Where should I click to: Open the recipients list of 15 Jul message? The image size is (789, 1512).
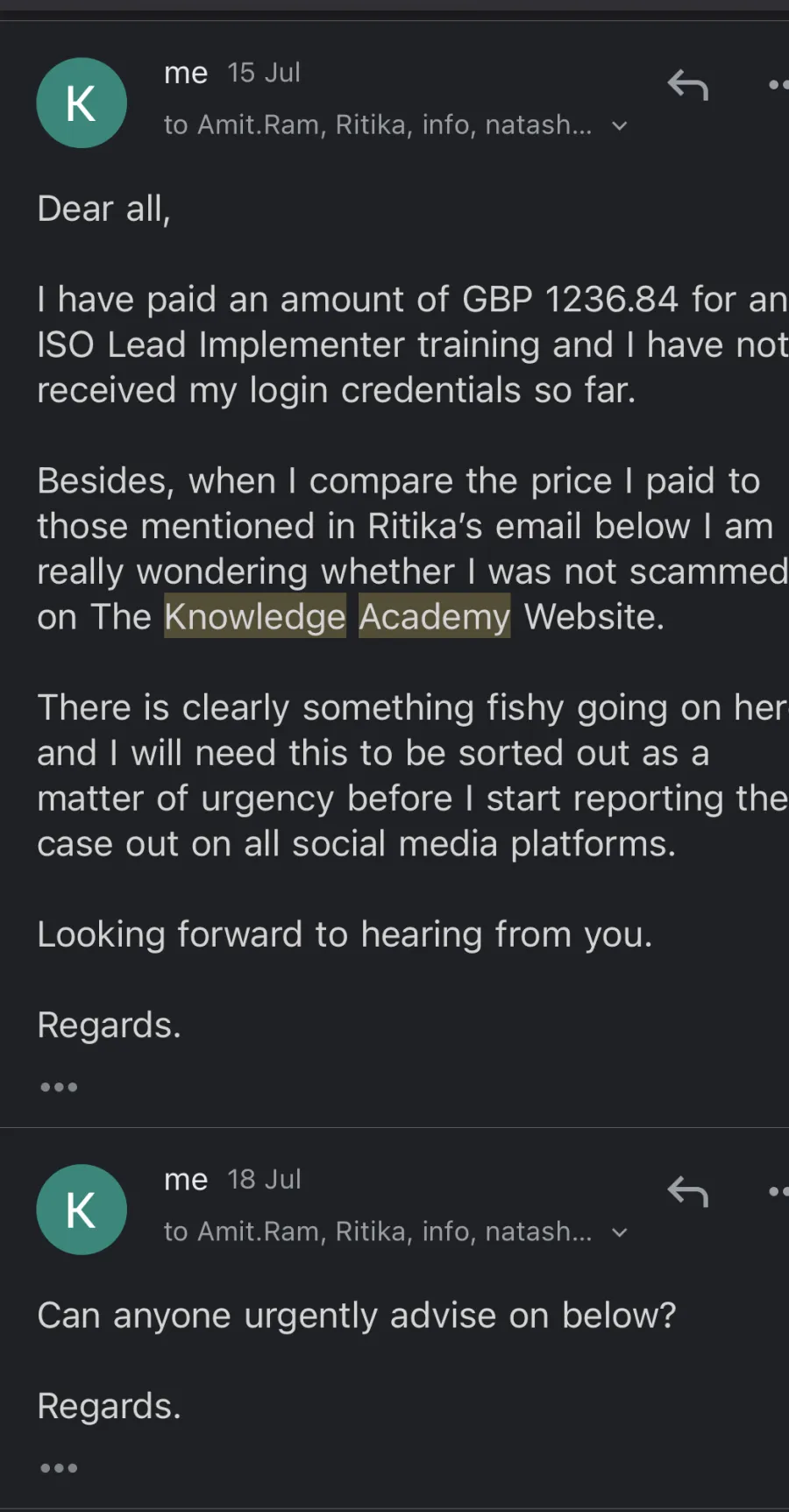pos(377,125)
